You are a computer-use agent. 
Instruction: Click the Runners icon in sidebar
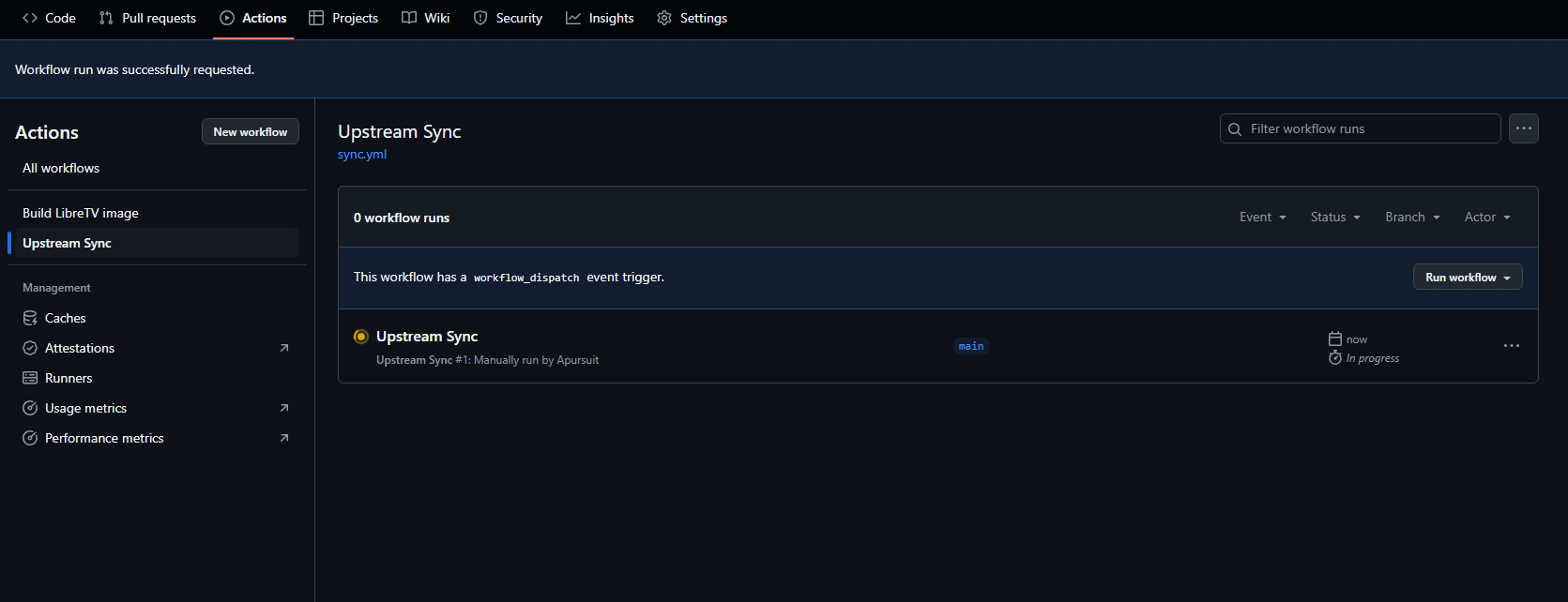tap(30, 378)
